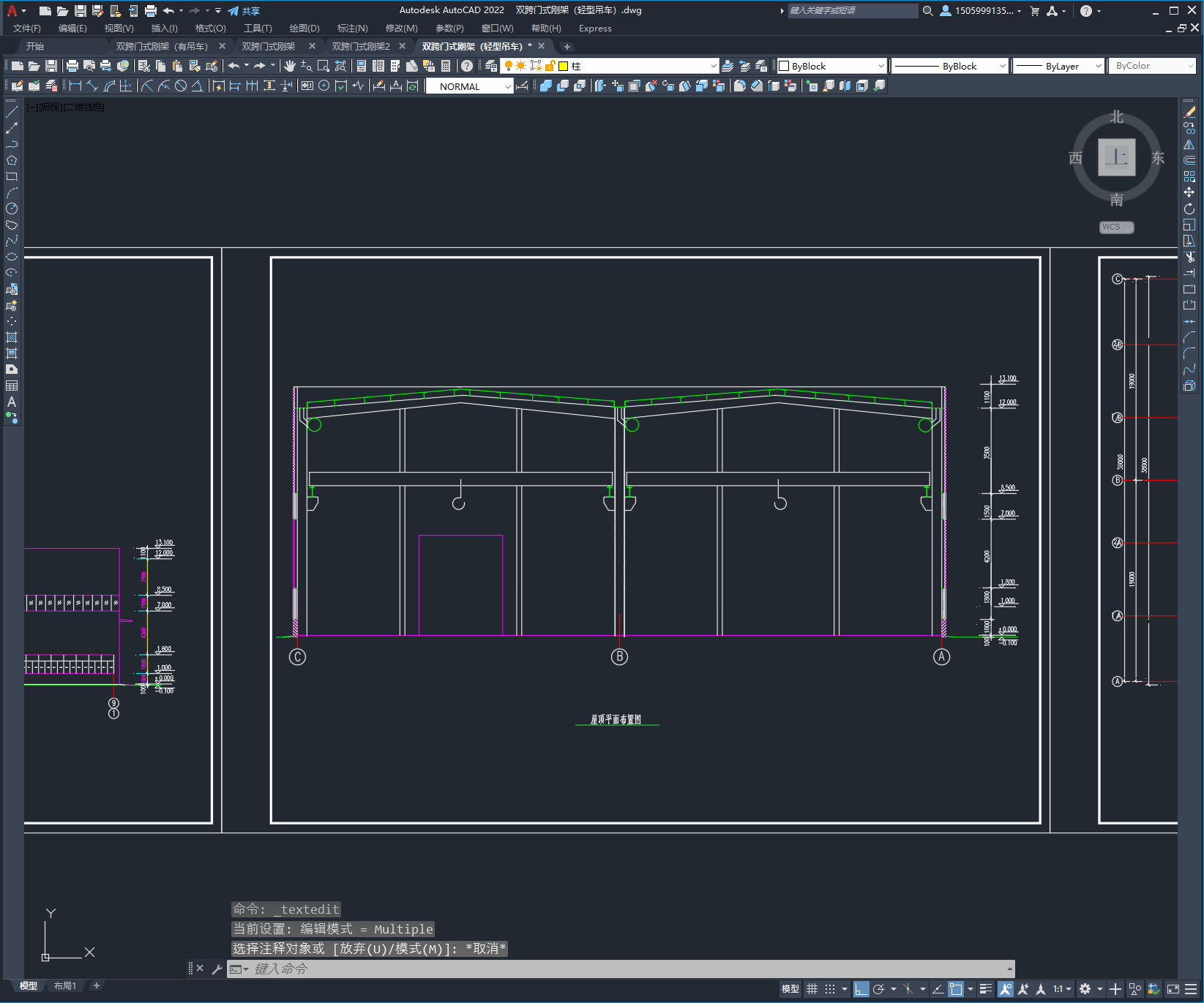
Task: Toggle object snap tracking in status bar
Action: point(938,989)
